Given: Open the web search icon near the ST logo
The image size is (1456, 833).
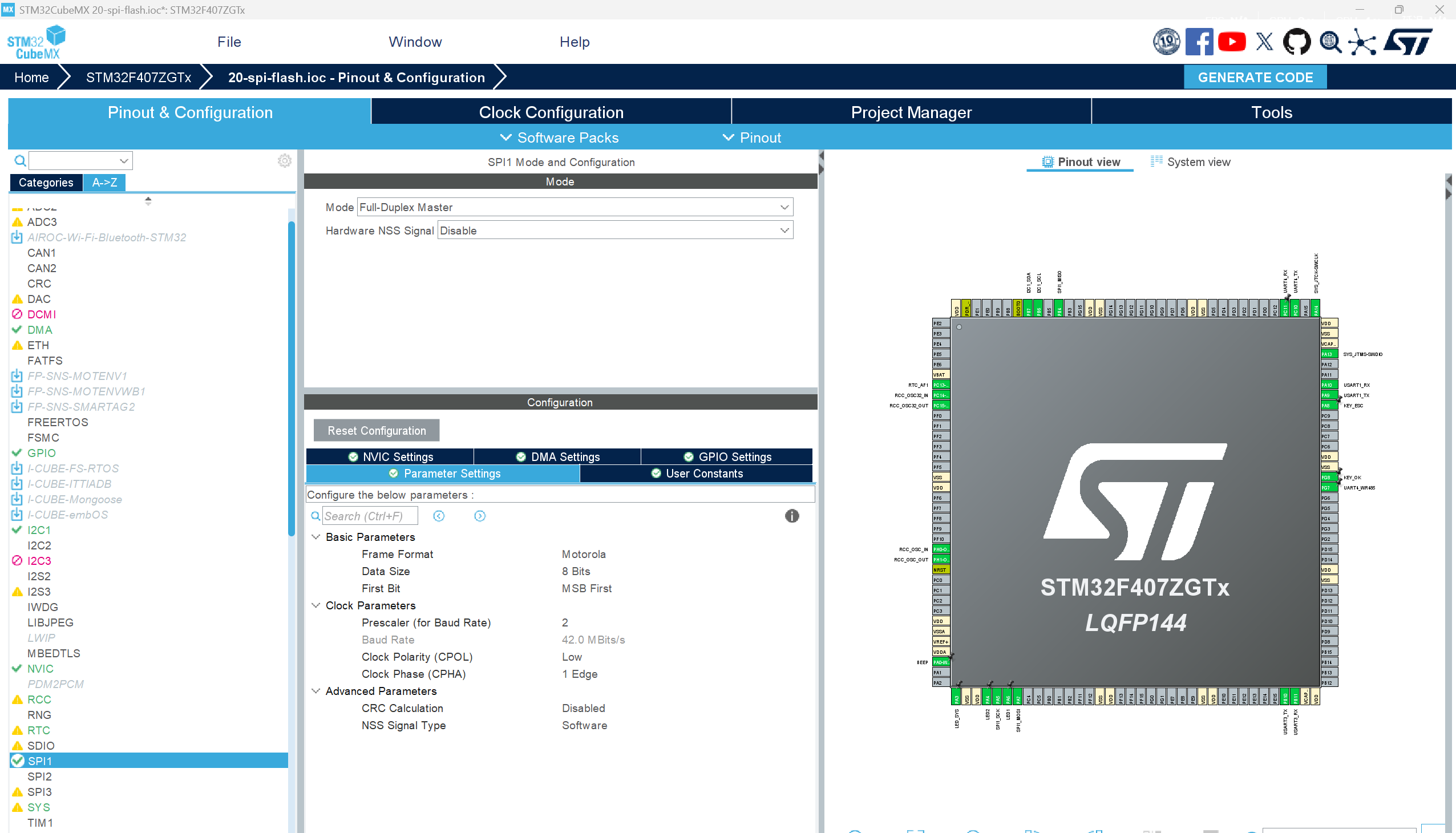Looking at the screenshot, I should click(x=1329, y=41).
